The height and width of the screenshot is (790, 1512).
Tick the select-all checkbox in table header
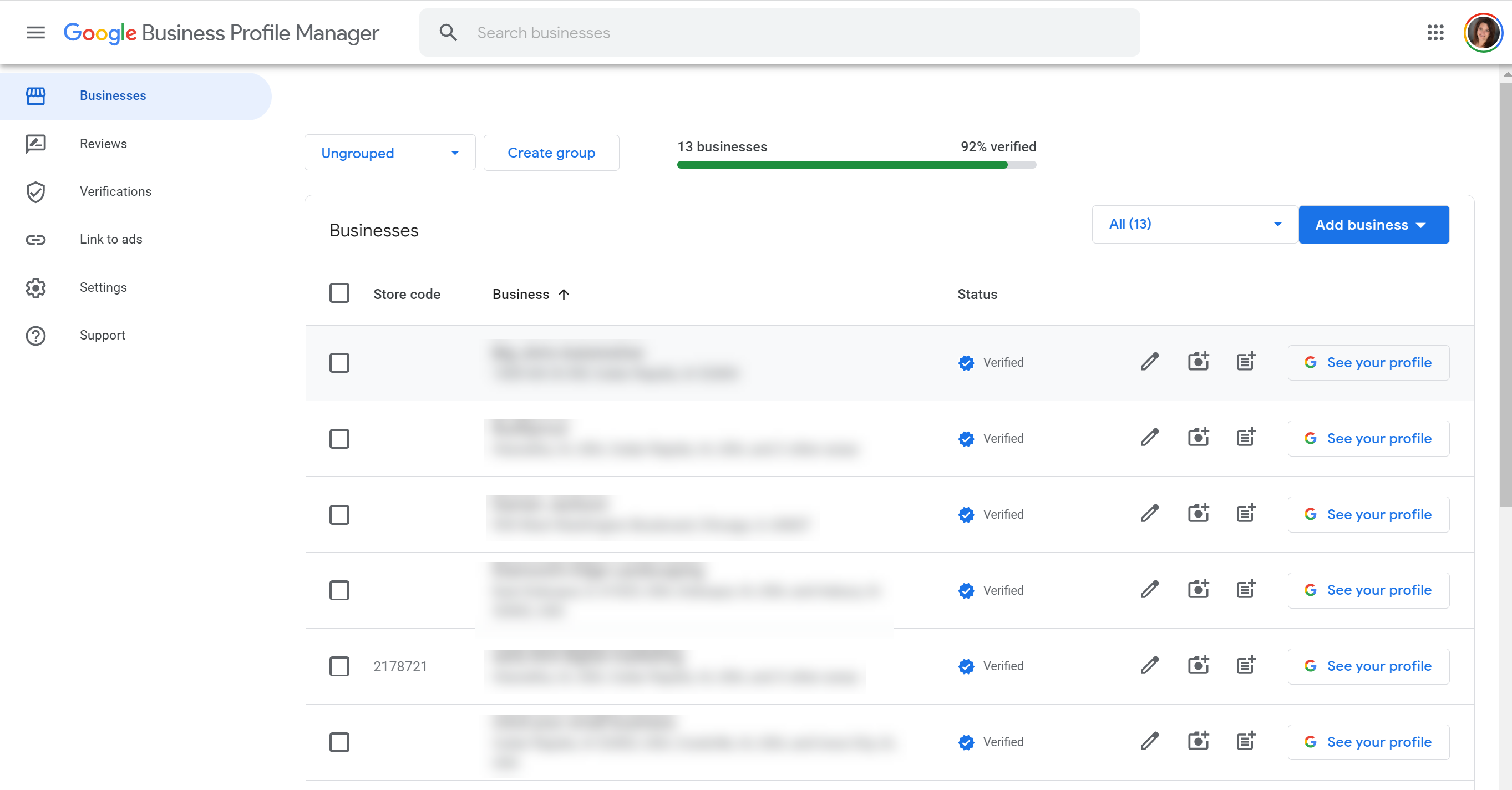pos(339,293)
